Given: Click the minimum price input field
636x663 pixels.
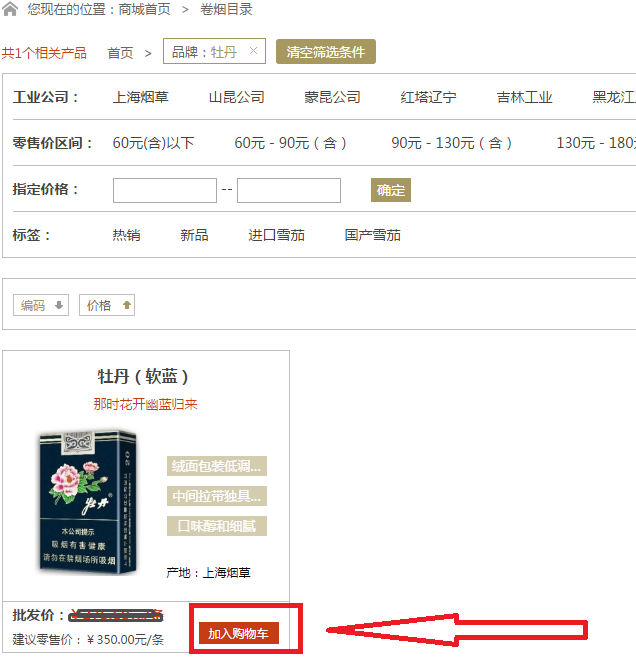Looking at the screenshot, I should 165,190.
